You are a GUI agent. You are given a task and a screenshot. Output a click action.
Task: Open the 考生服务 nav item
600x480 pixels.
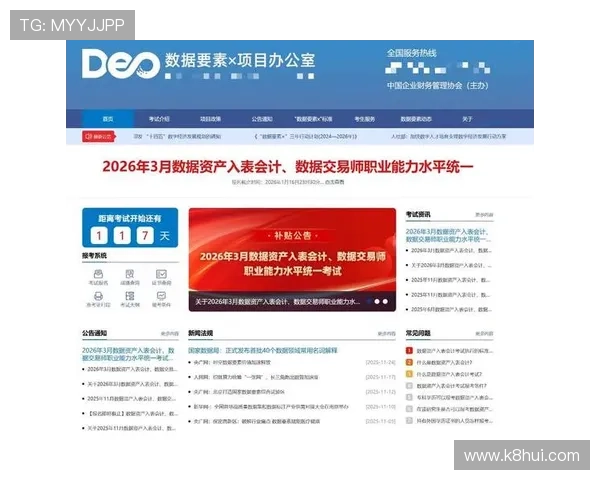click(365, 119)
